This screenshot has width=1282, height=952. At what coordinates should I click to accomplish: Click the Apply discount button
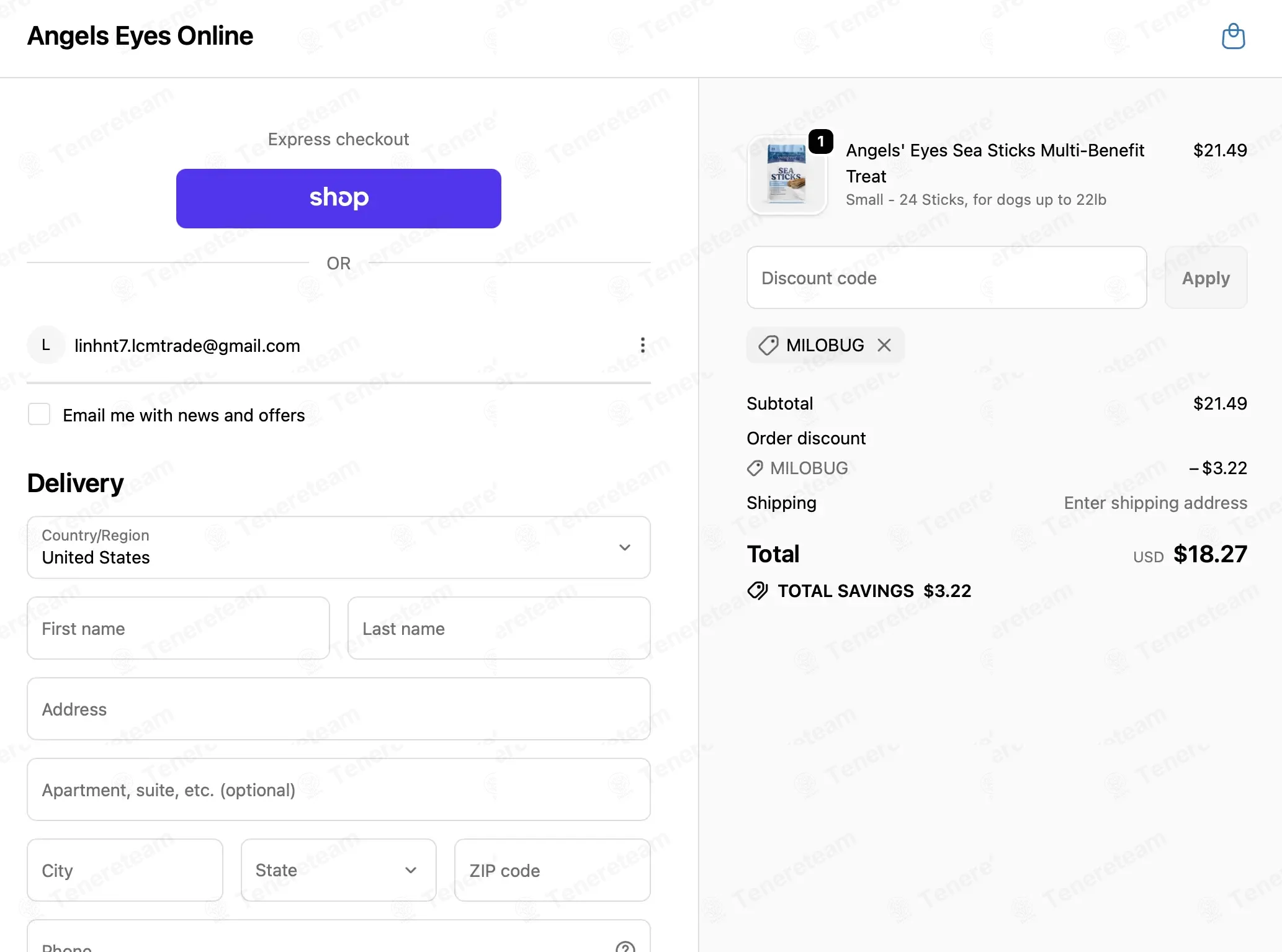(1206, 277)
